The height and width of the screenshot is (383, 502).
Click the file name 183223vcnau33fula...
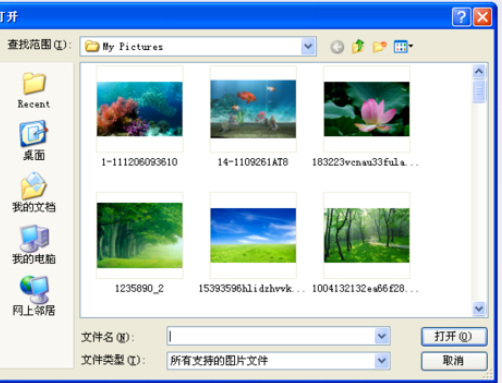(365, 162)
